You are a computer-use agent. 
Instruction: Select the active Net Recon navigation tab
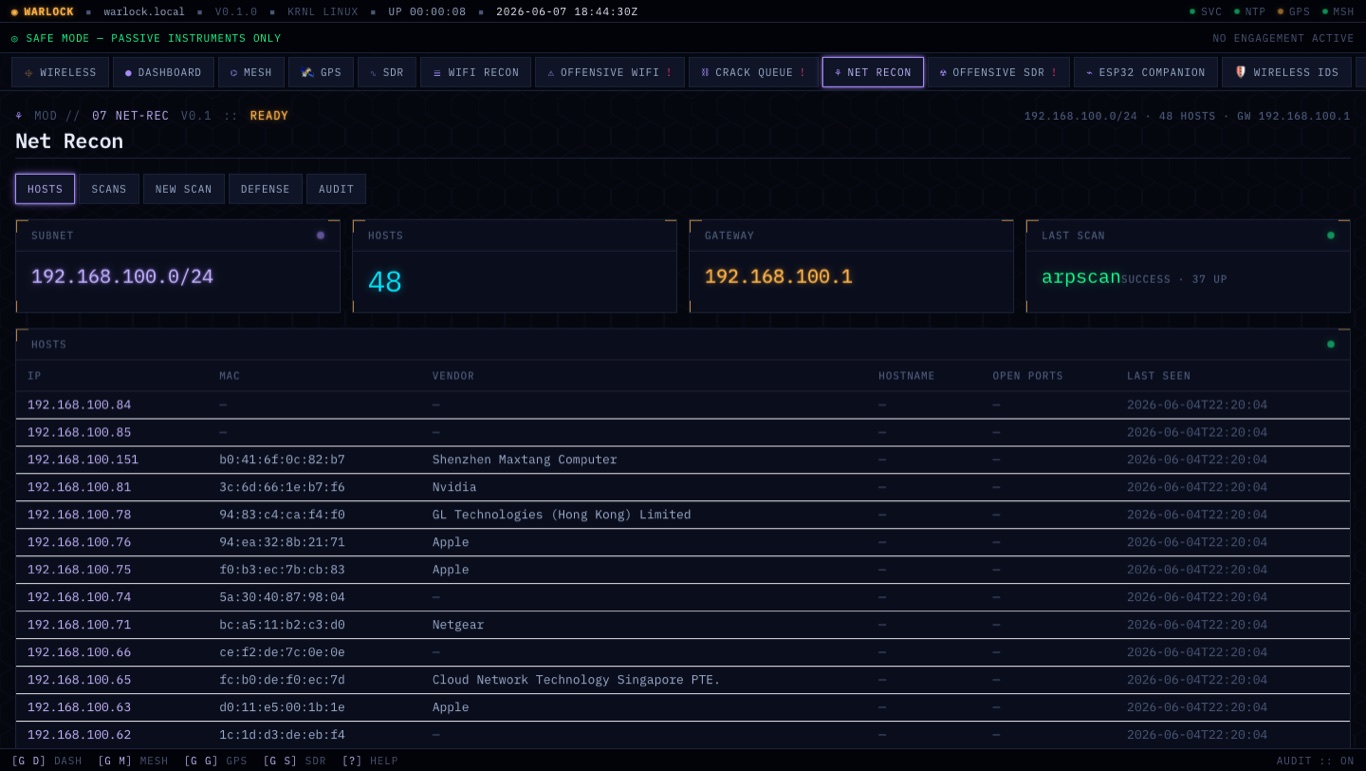click(873, 72)
